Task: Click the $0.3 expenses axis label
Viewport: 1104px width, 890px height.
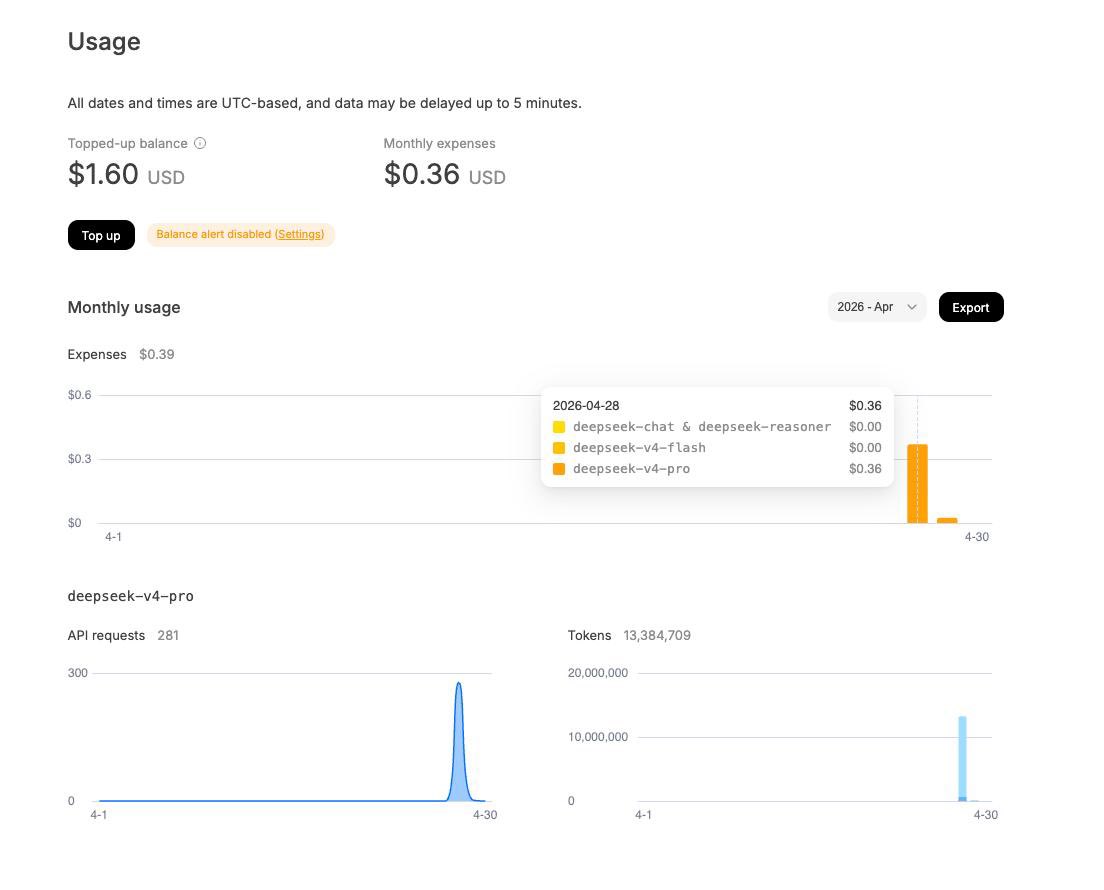Action: click(80, 458)
